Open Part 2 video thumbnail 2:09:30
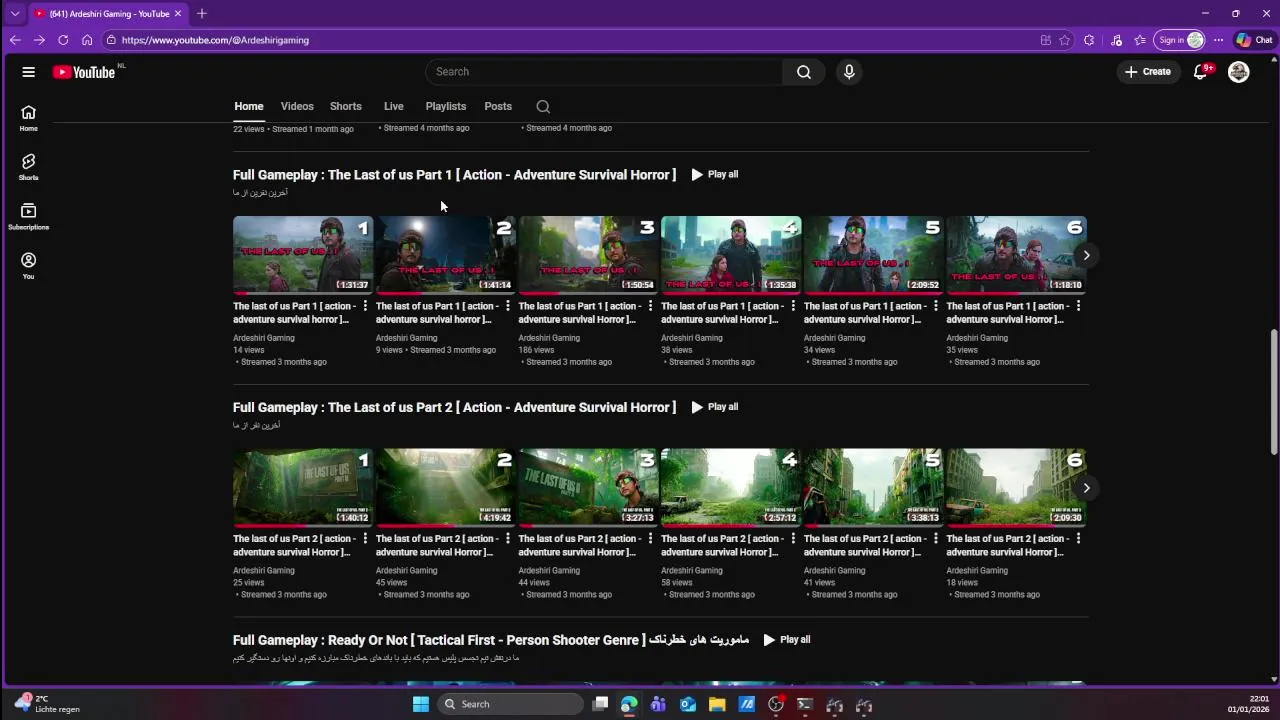Viewport: 1280px width, 720px height. pos(1016,488)
